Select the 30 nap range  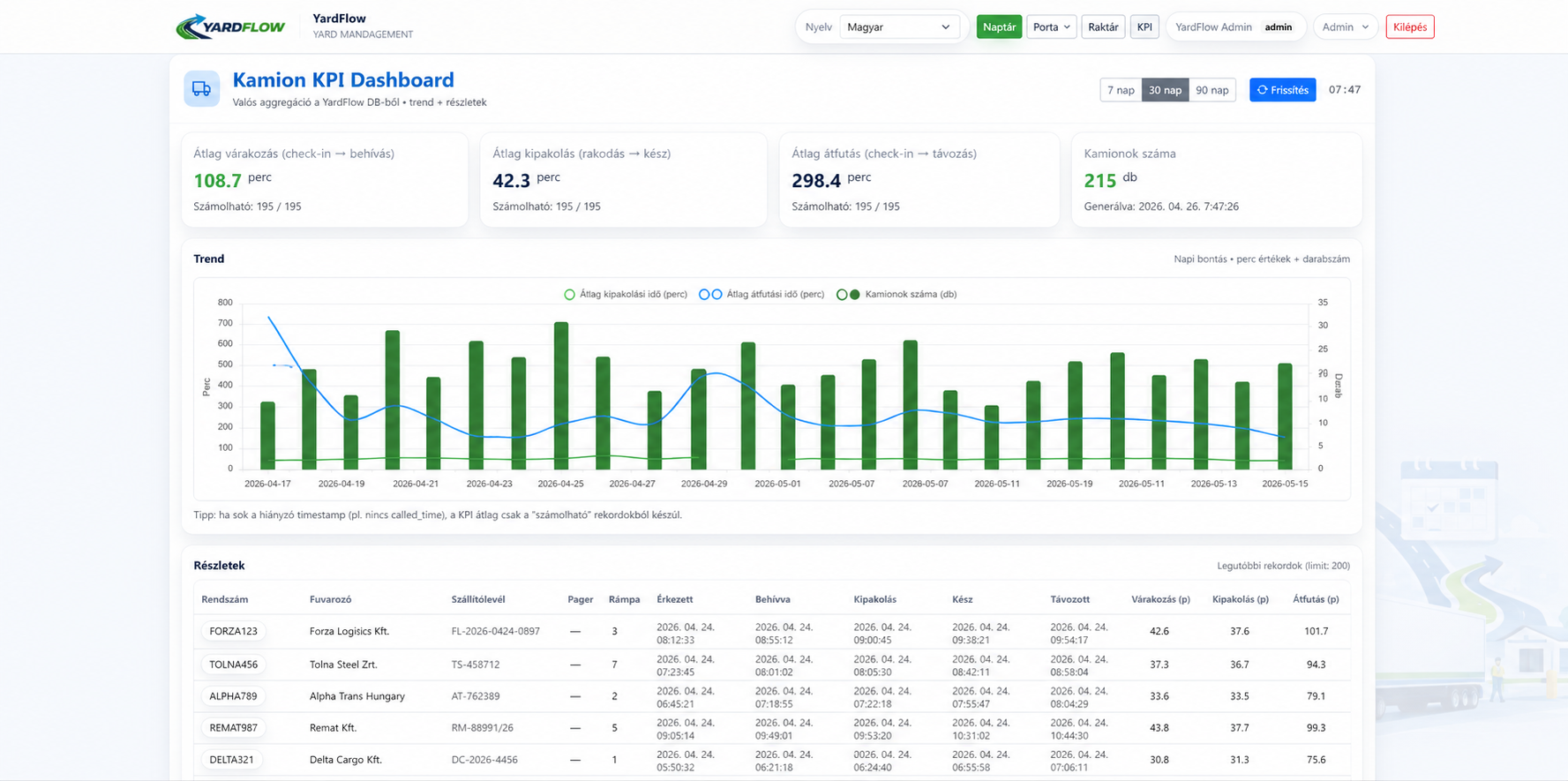pos(1165,90)
